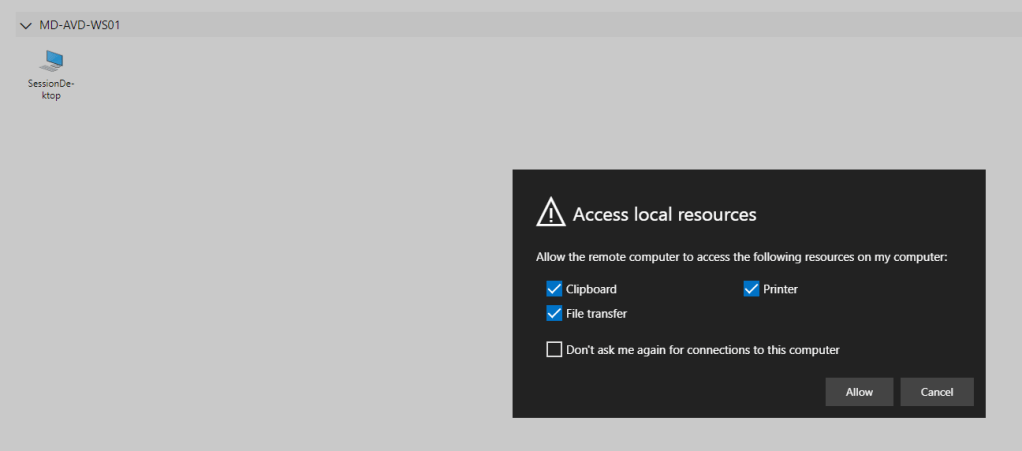Screen dimensions: 1022x451
Task: Click the Printer option label
Action: pos(780,289)
